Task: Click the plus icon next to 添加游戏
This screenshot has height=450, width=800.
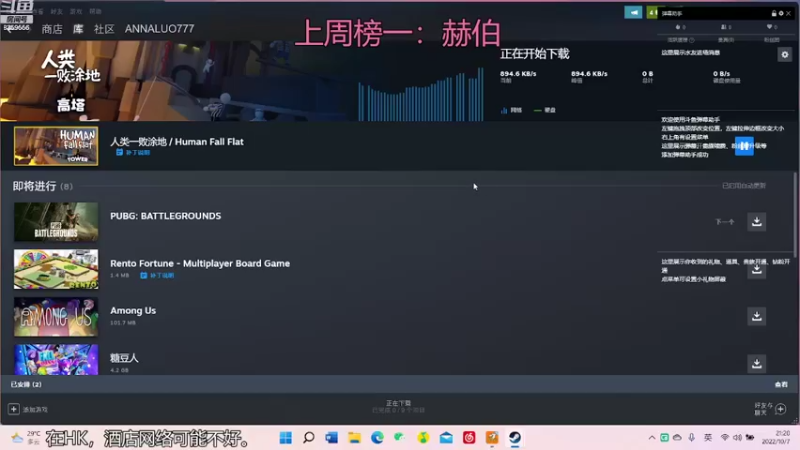Action: [14, 409]
